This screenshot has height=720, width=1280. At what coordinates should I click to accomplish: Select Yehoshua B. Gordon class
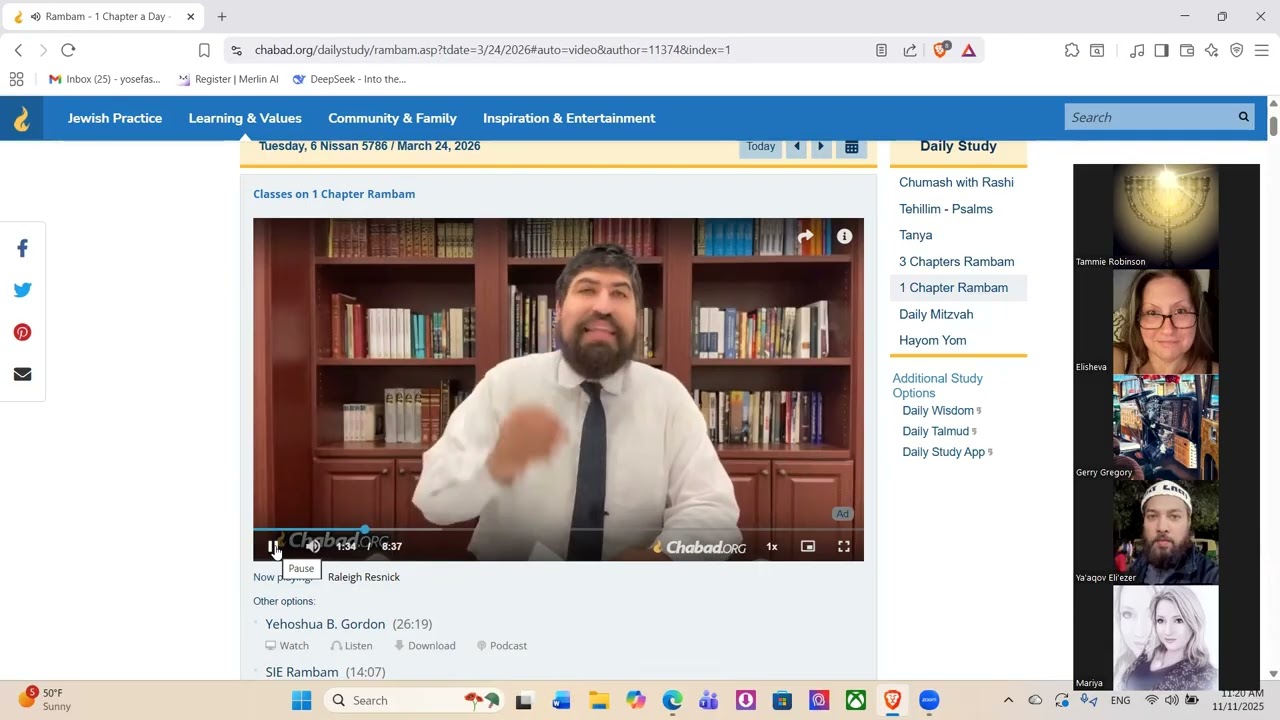[x=325, y=624]
